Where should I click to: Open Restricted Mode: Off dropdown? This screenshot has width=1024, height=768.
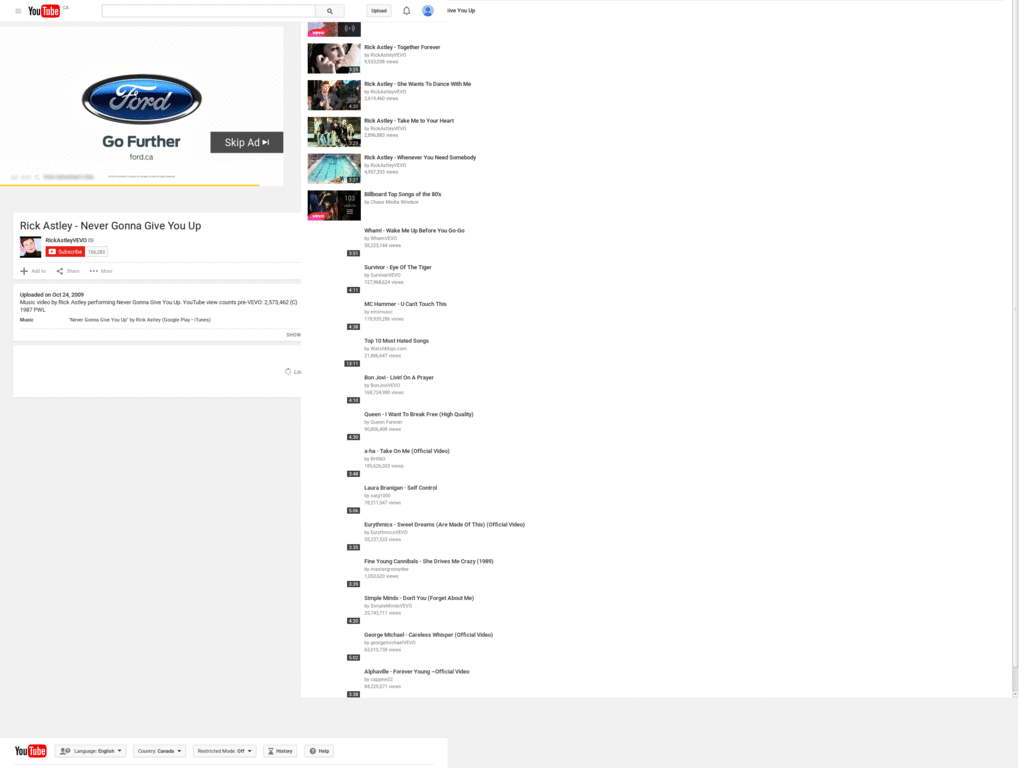[x=224, y=751]
